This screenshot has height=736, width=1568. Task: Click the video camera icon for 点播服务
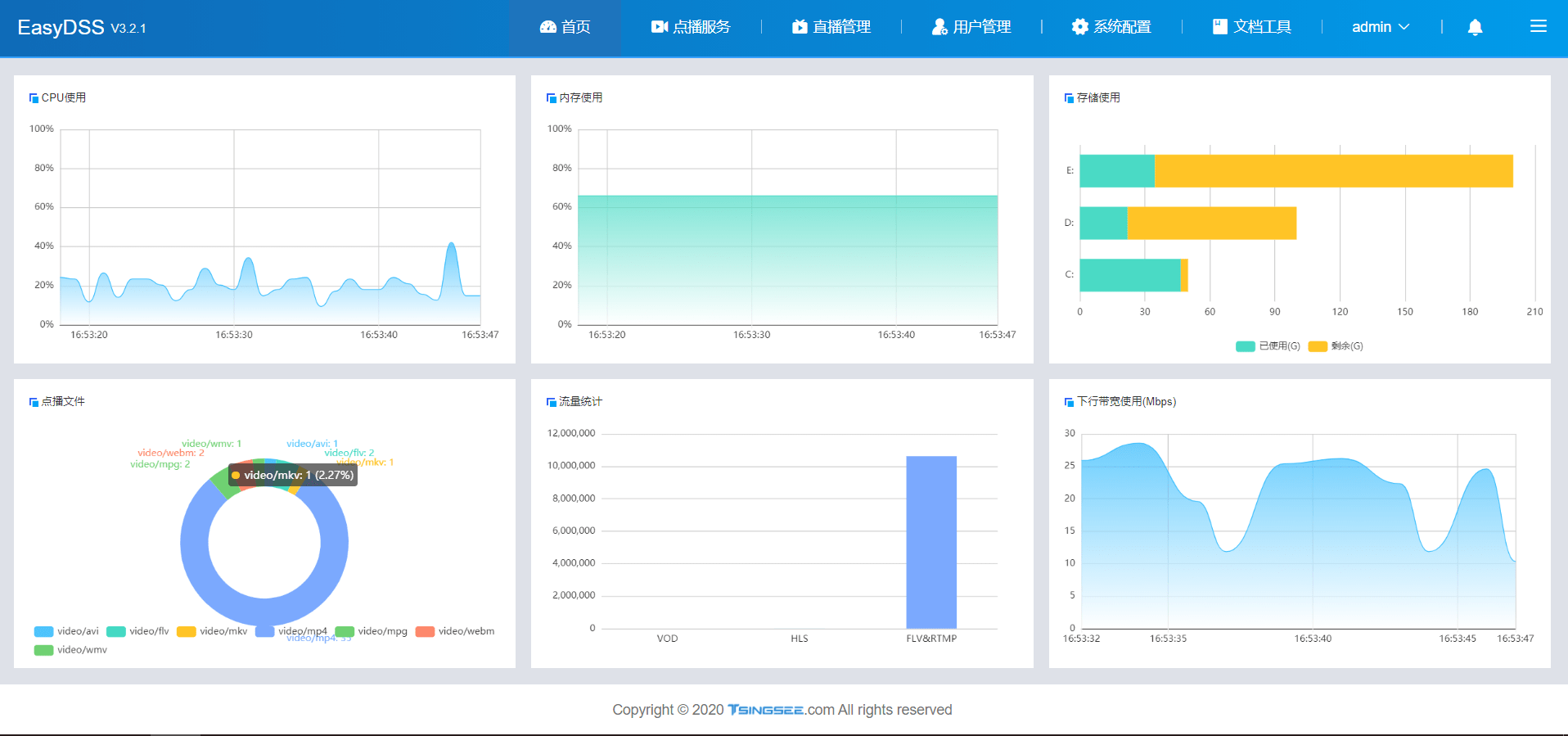coord(660,27)
